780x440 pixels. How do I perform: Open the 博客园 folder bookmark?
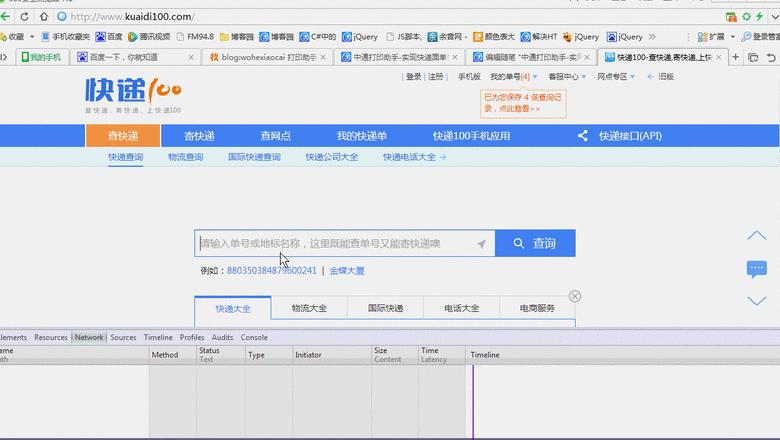coord(237,37)
